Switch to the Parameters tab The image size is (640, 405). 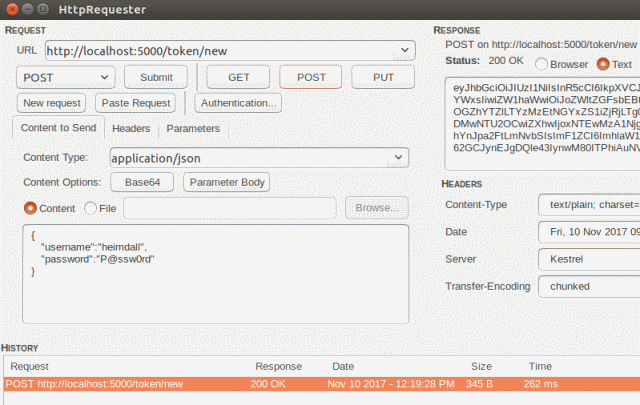point(193,129)
